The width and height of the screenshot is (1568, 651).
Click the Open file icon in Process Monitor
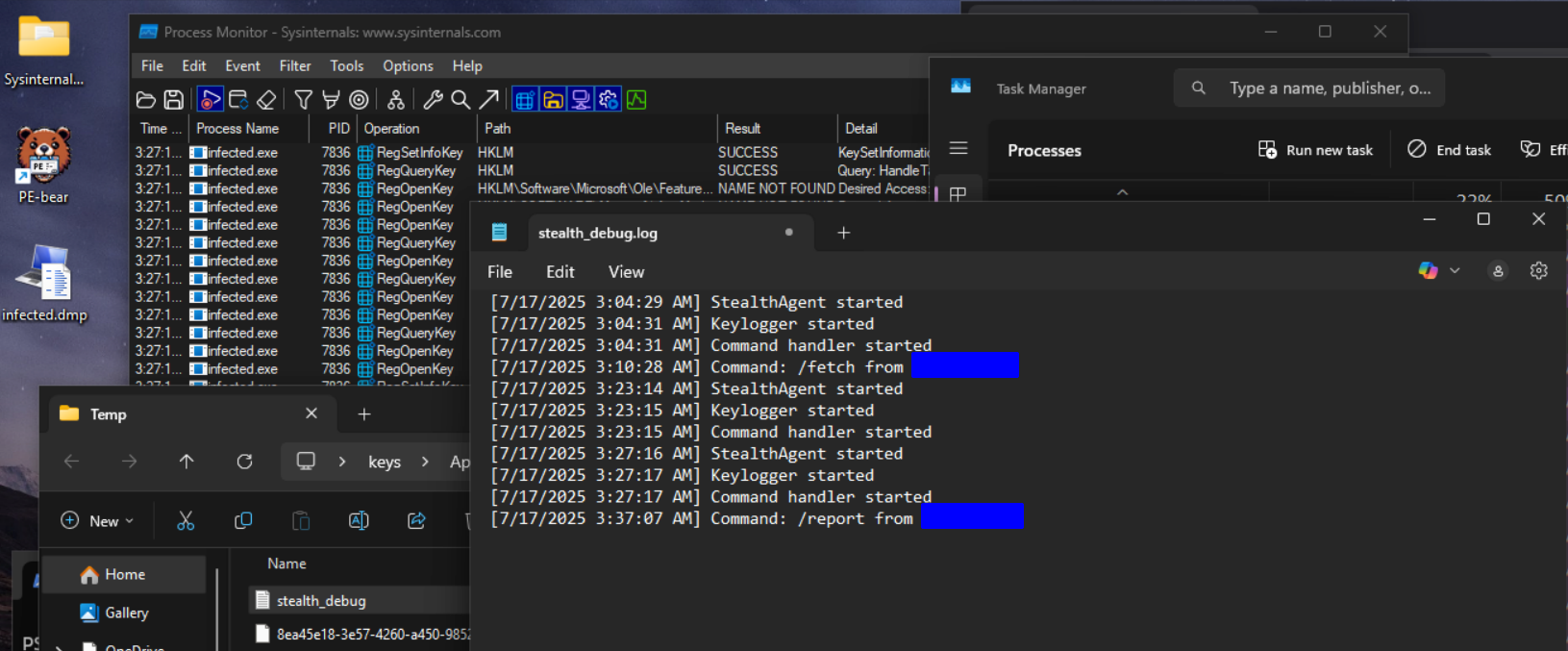146,99
